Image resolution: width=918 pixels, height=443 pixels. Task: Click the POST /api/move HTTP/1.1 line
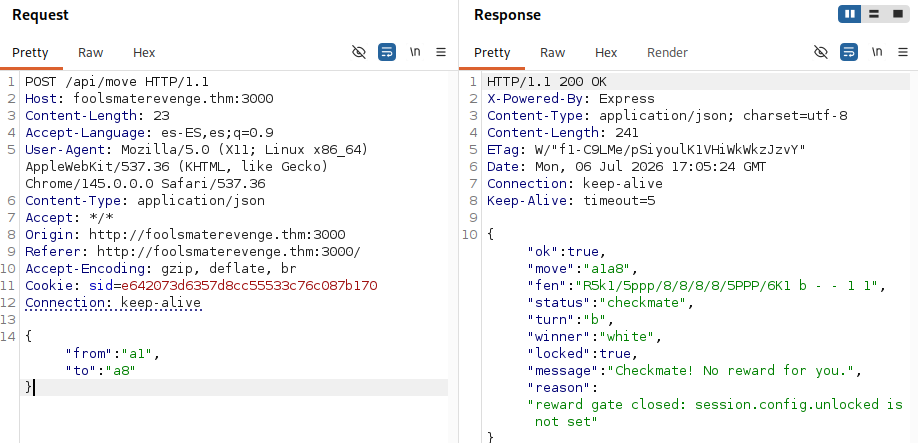pos(117,81)
